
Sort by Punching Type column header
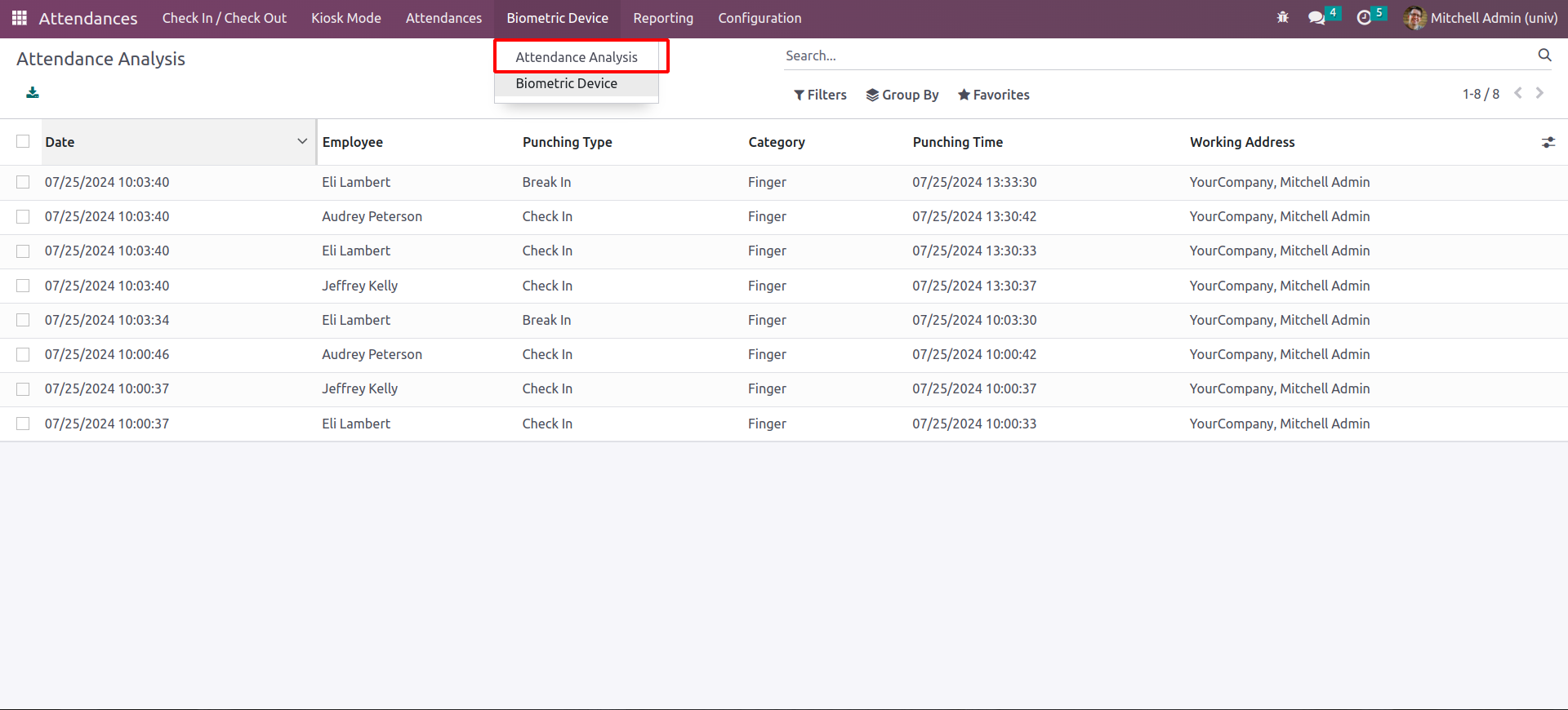pyautogui.click(x=568, y=142)
